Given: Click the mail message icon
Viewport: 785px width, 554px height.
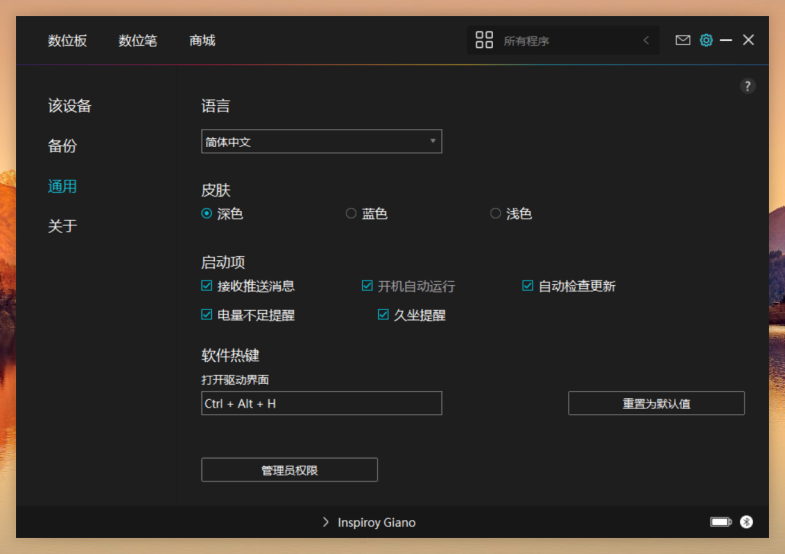Looking at the screenshot, I should (683, 40).
